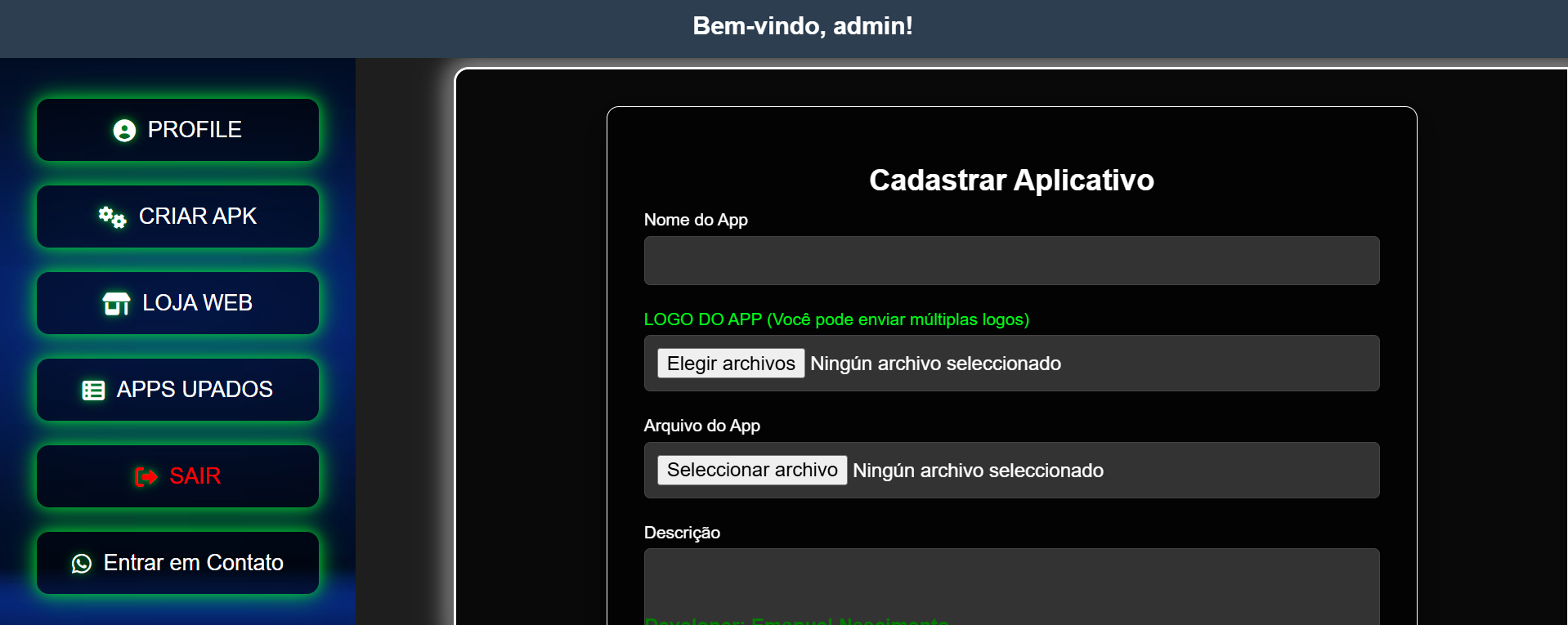Click the Cadastrar Aplicativo heading
This screenshot has height=625, width=1568.
pyautogui.click(x=1011, y=181)
